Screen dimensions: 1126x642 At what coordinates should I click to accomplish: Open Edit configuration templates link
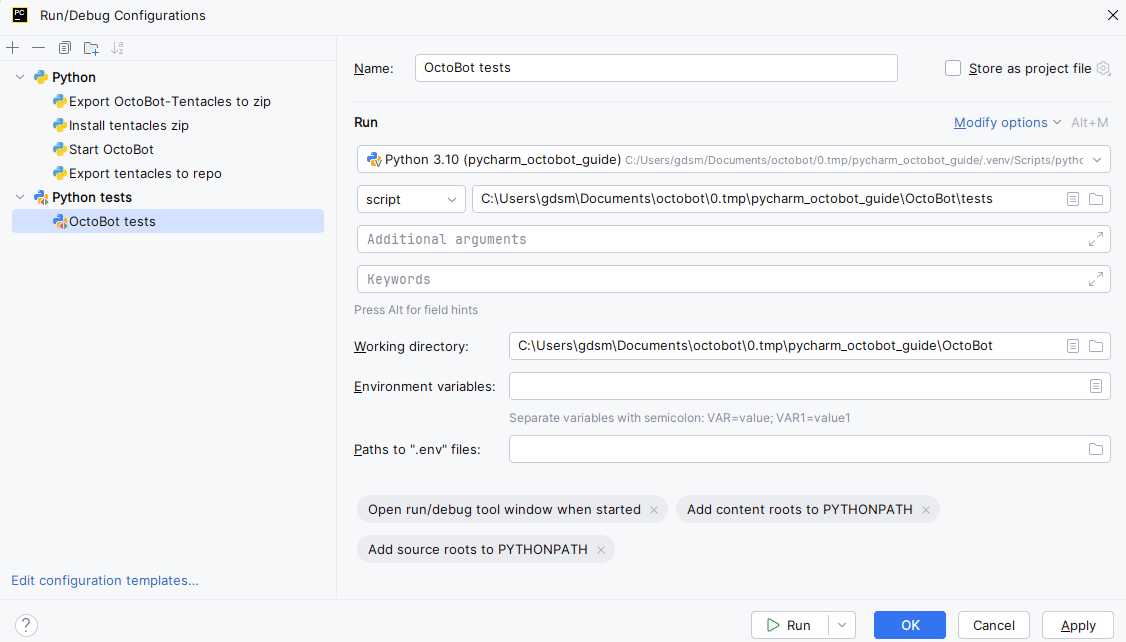(x=105, y=580)
